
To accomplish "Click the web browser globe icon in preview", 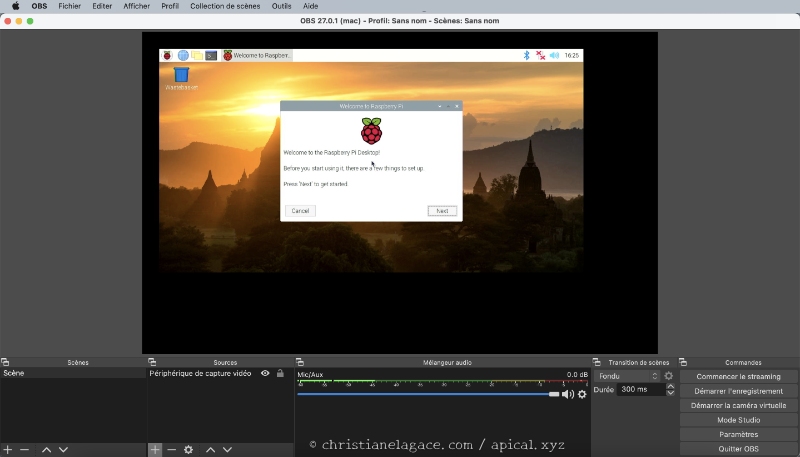I will 183,55.
